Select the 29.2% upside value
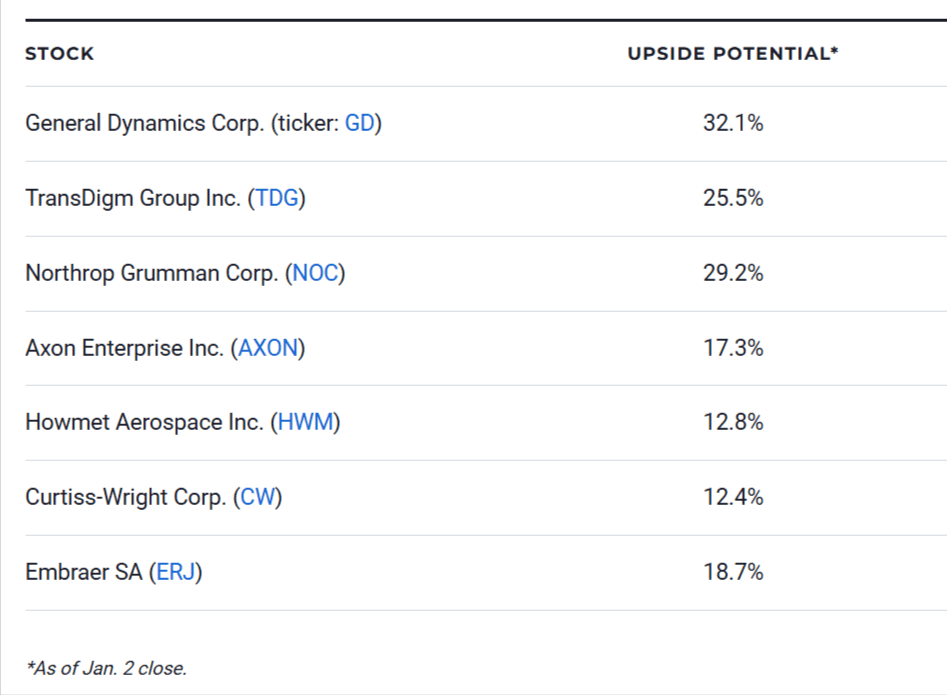947x695 pixels. point(733,273)
